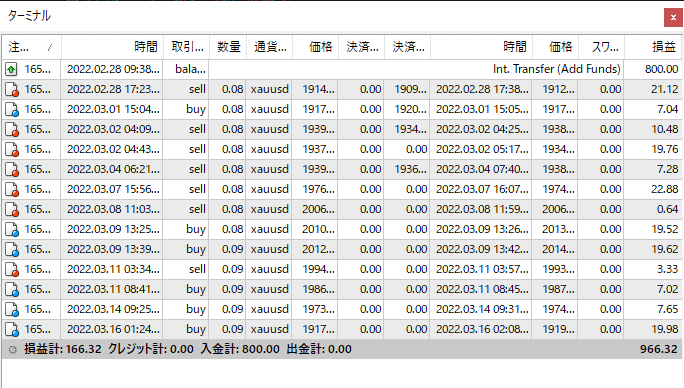Click the buy order icon dated 2022.03.16 01:24
This screenshot has height=388, width=684.
pyautogui.click(x=12, y=330)
